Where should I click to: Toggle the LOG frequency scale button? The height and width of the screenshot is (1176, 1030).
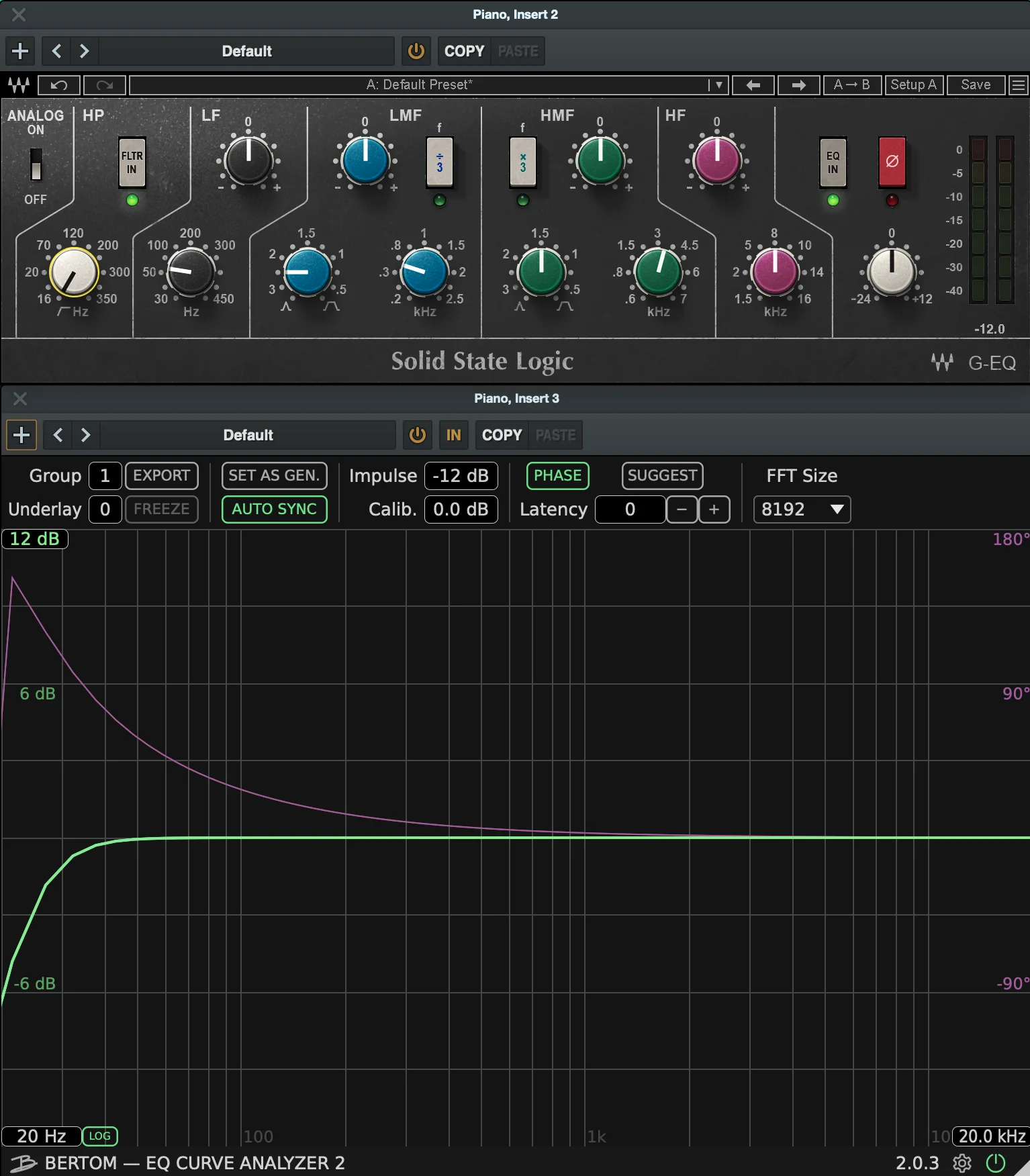100,1136
